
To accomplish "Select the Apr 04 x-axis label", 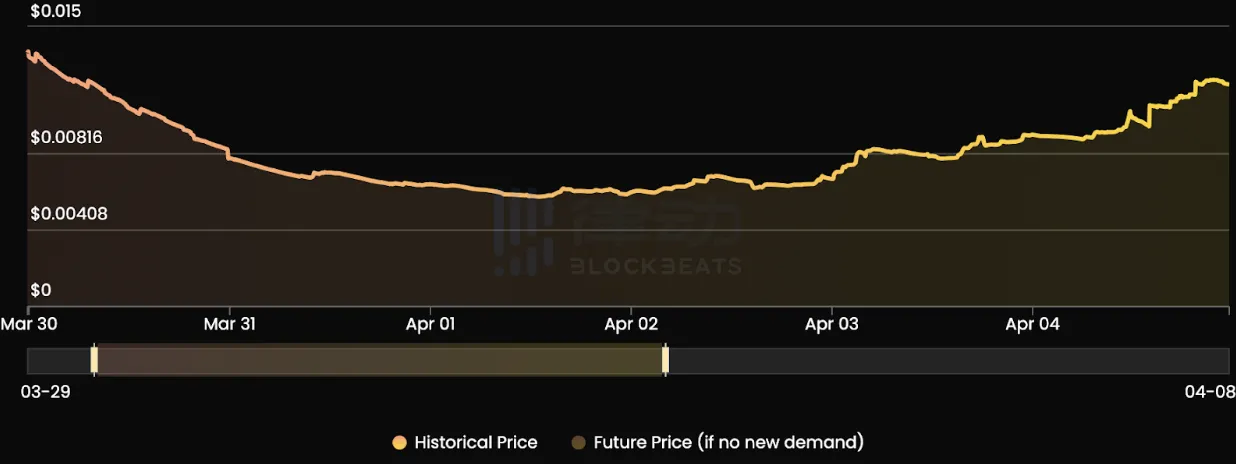I will click(1033, 324).
